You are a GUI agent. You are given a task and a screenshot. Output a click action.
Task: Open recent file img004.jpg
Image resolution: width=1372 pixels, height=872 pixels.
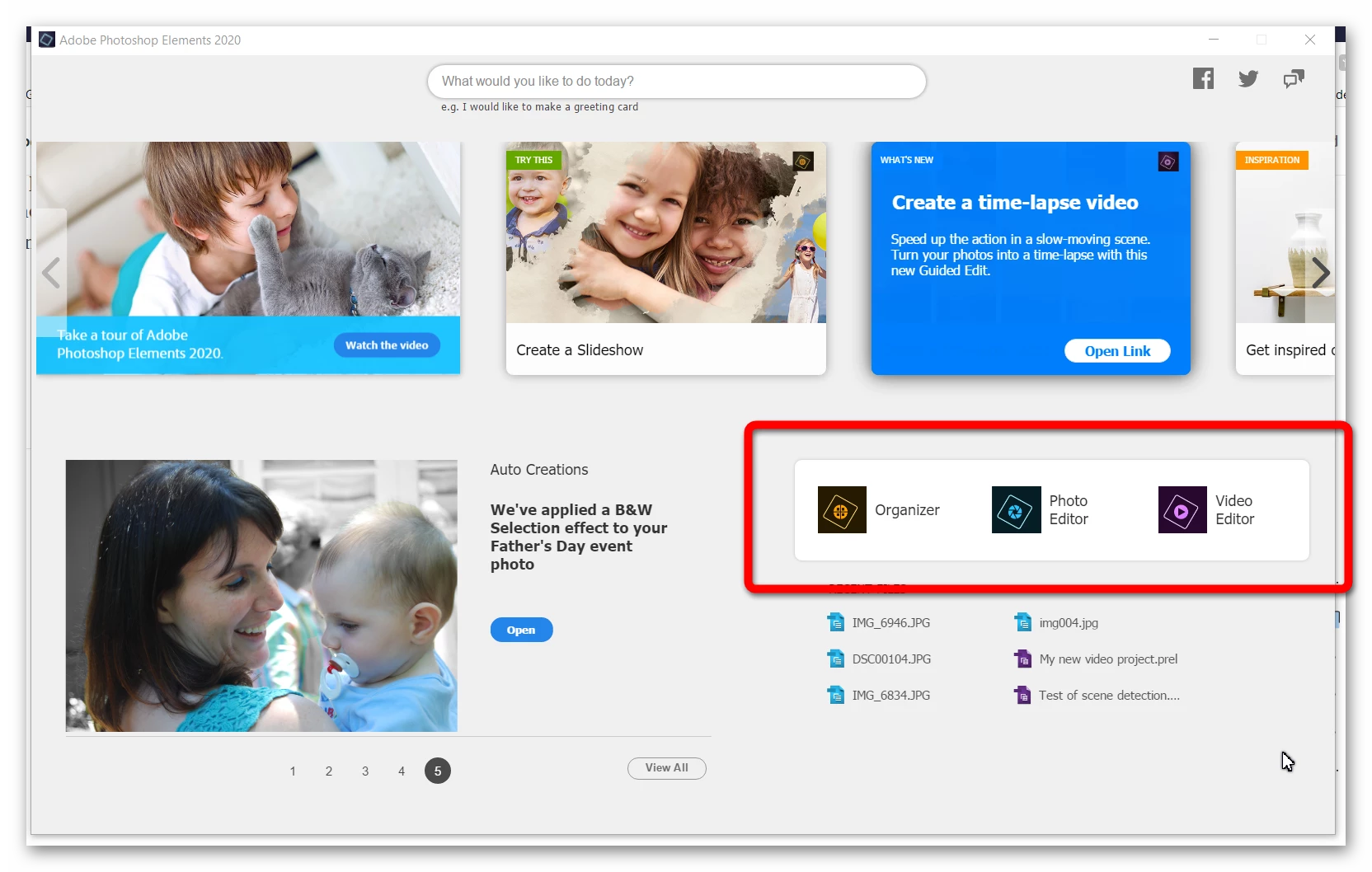coord(1069,623)
